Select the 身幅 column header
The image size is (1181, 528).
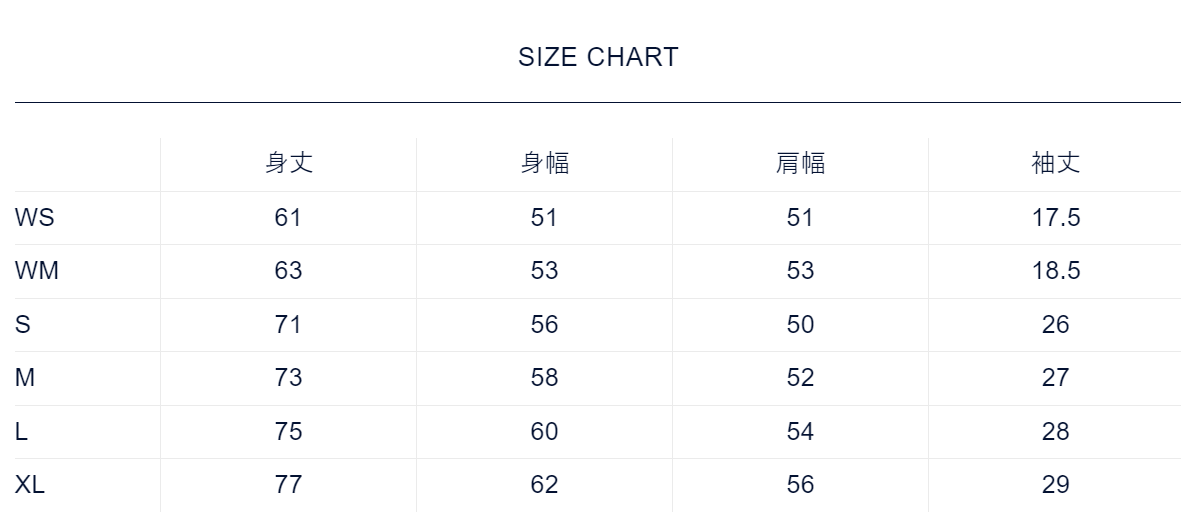544,163
